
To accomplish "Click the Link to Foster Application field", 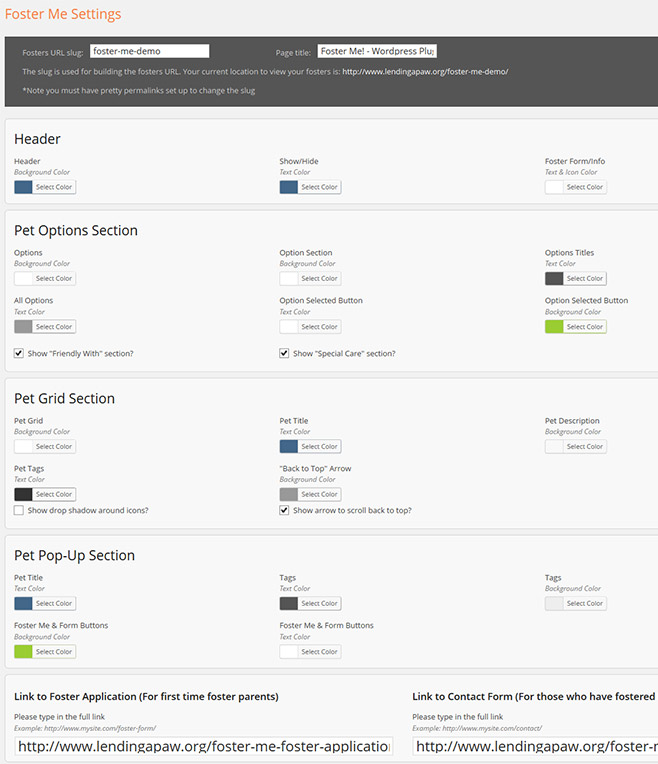I will pos(204,746).
